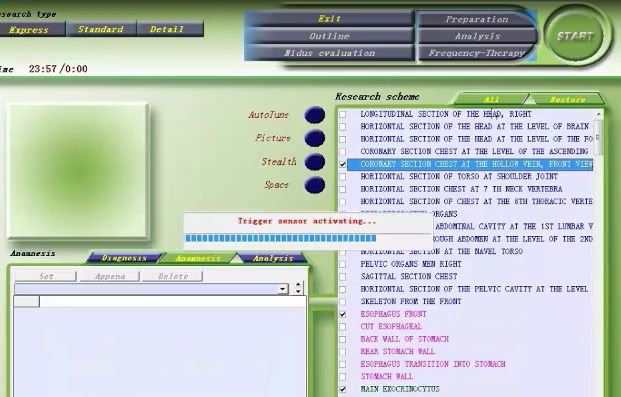Viewport: 621px width, 397px height.
Task: Toggle the AutoTune round indicator
Action: [x=315, y=115]
